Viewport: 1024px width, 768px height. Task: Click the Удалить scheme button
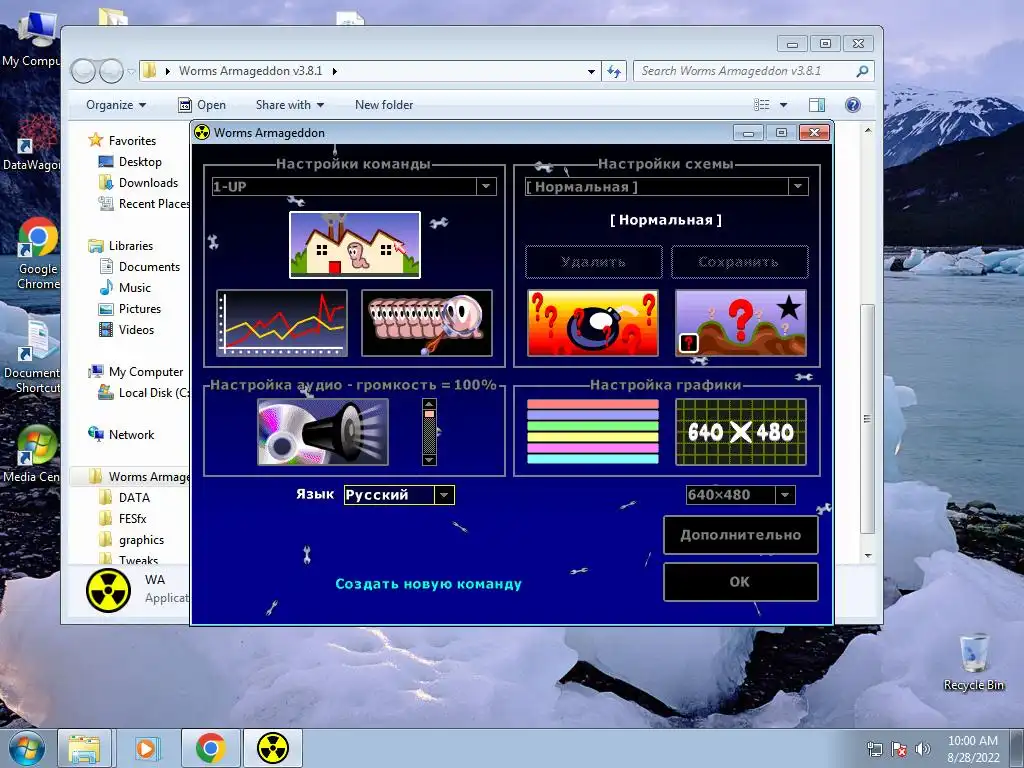[x=594, y=262]
